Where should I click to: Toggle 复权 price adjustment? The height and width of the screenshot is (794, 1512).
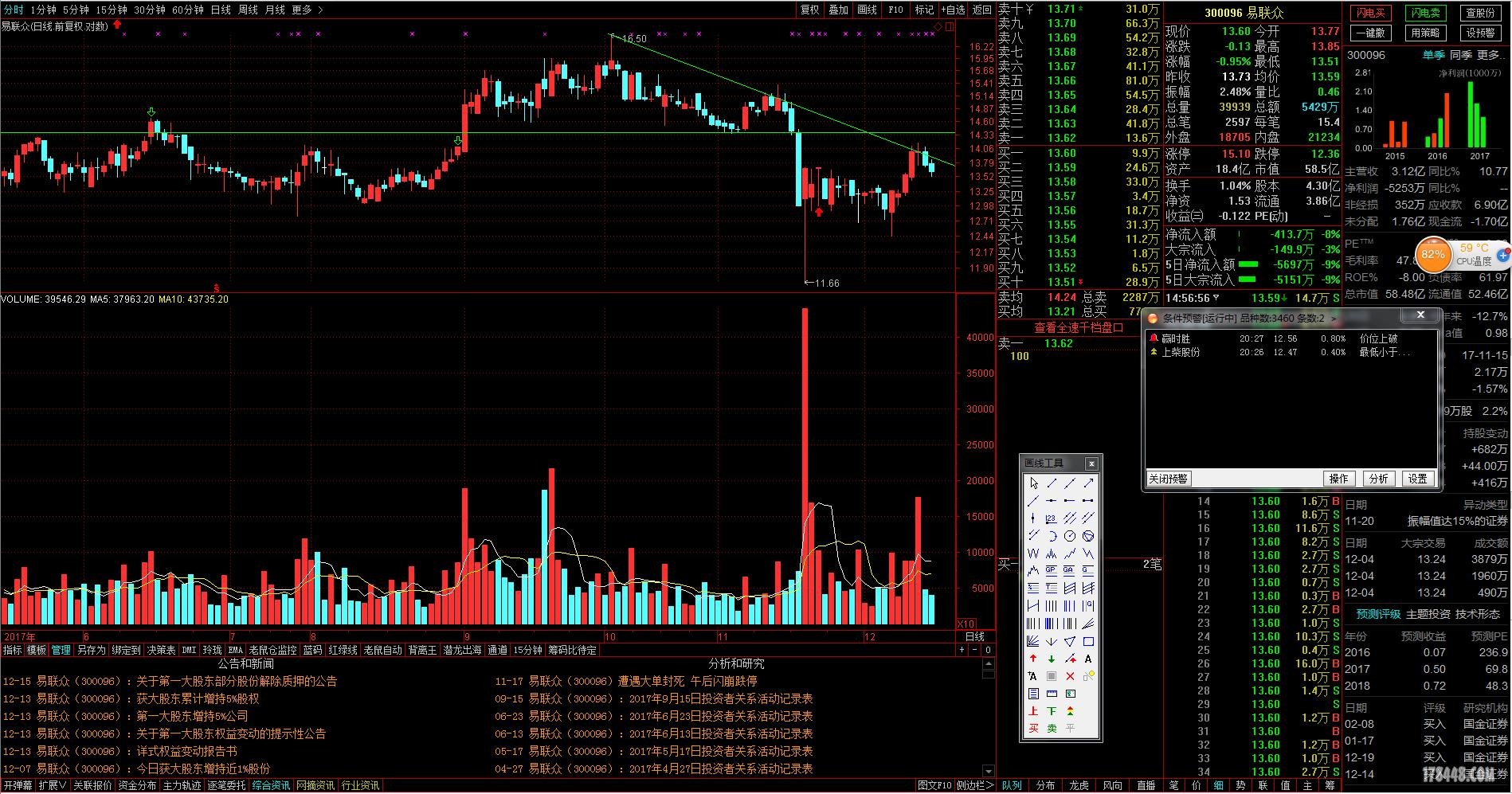pyautogui.click(x=810, y=10)
